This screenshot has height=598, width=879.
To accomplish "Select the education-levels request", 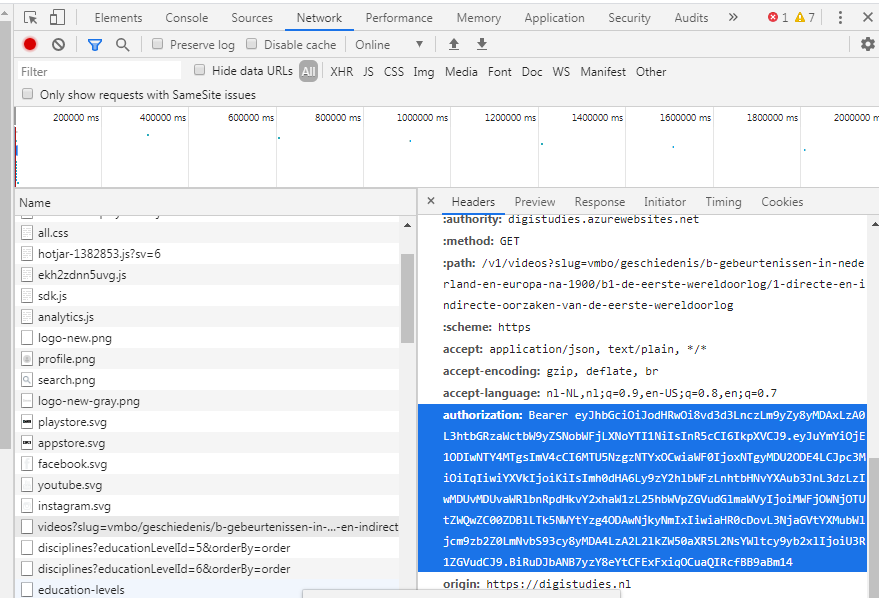I will point(207,590).
